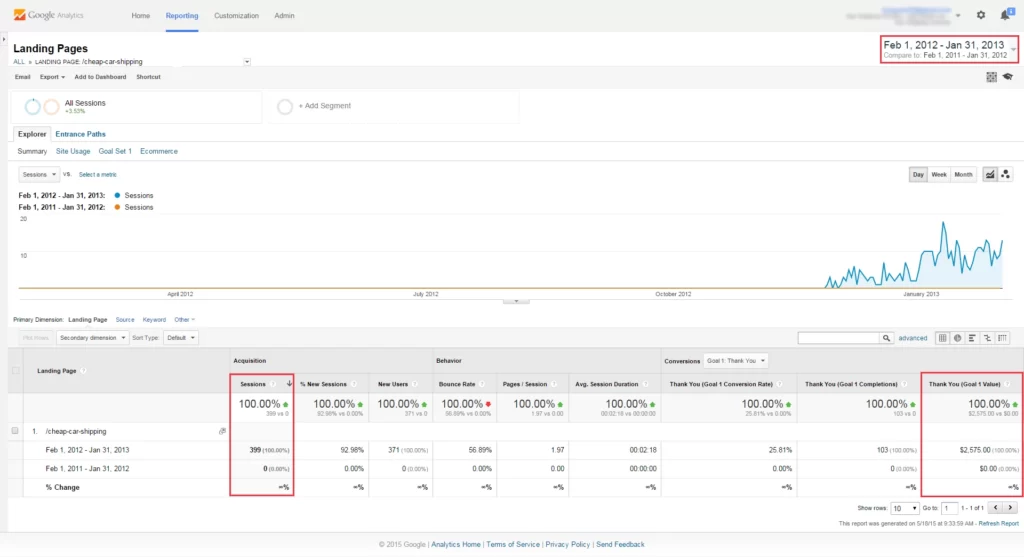1024x557 pixels.
Task: Open the settings gear icon
Action: [x=980, y=15]
